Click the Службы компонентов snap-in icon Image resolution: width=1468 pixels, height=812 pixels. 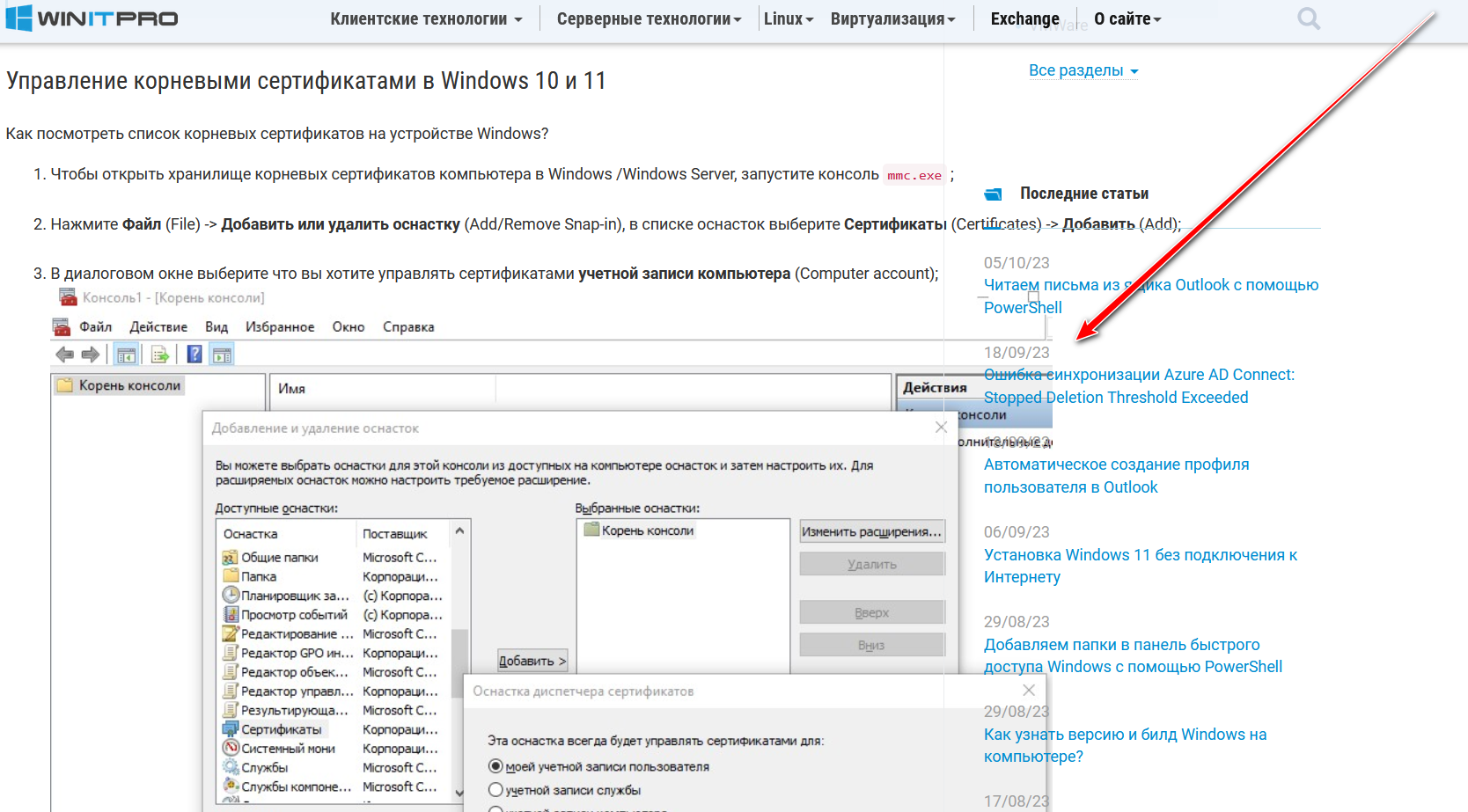click(x=231, y=786)
